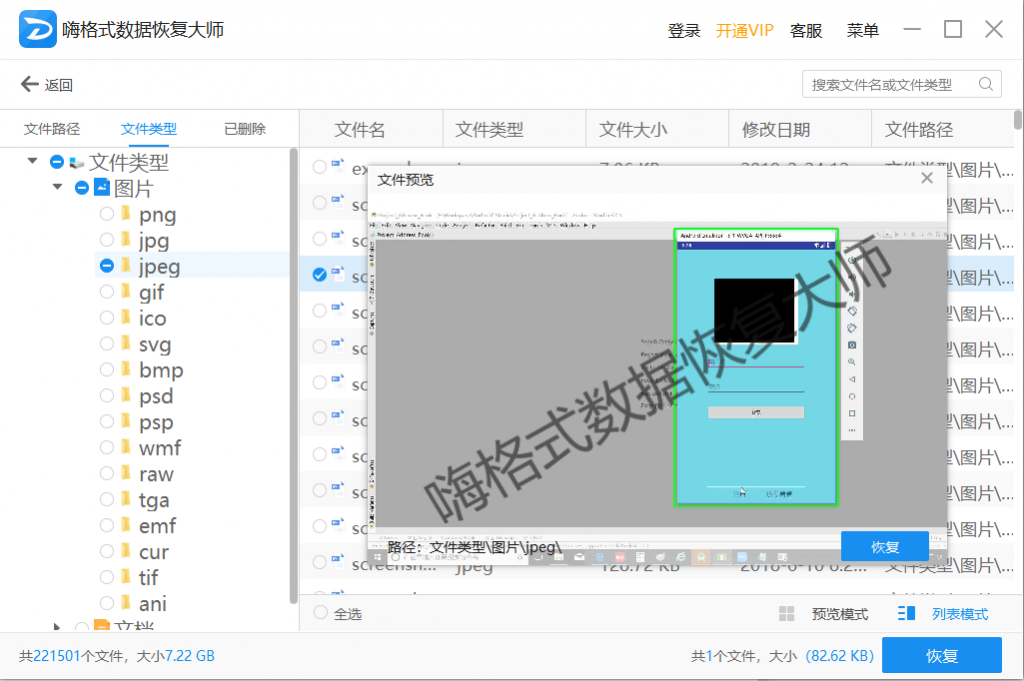Click the raw folder icon

click(126, 473)
